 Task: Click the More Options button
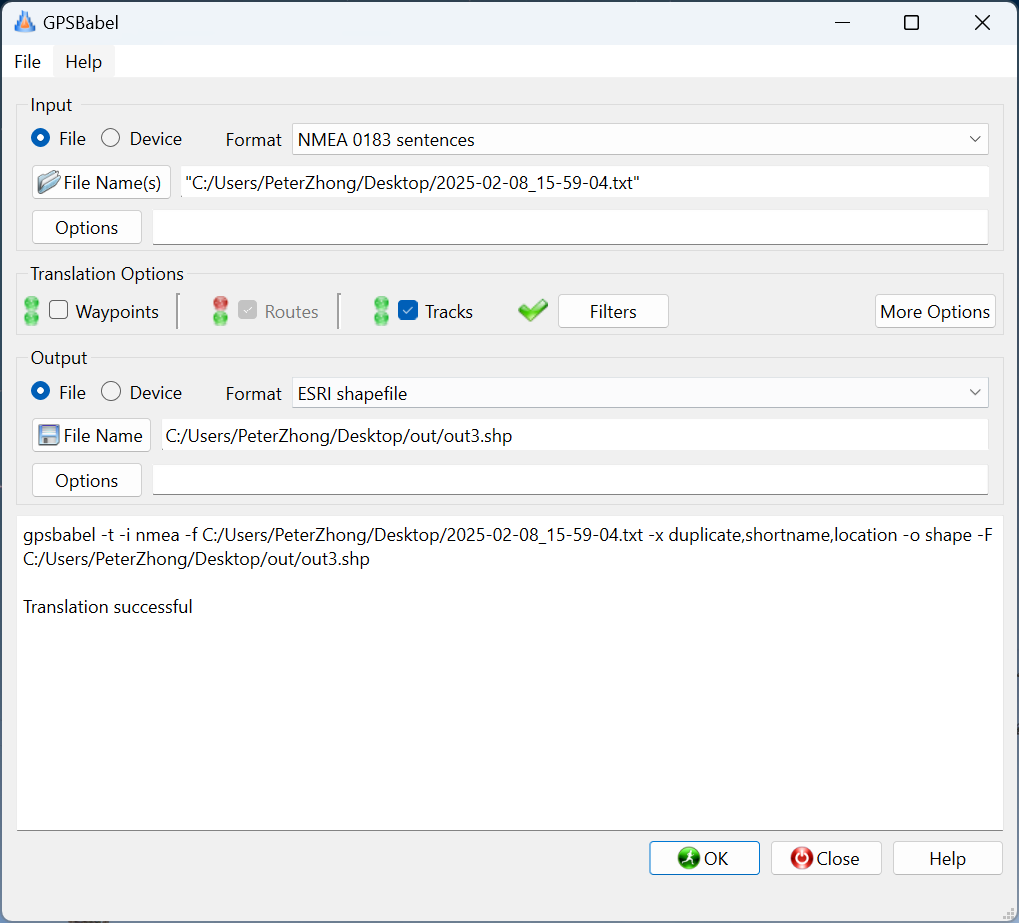tap(935, 311)
